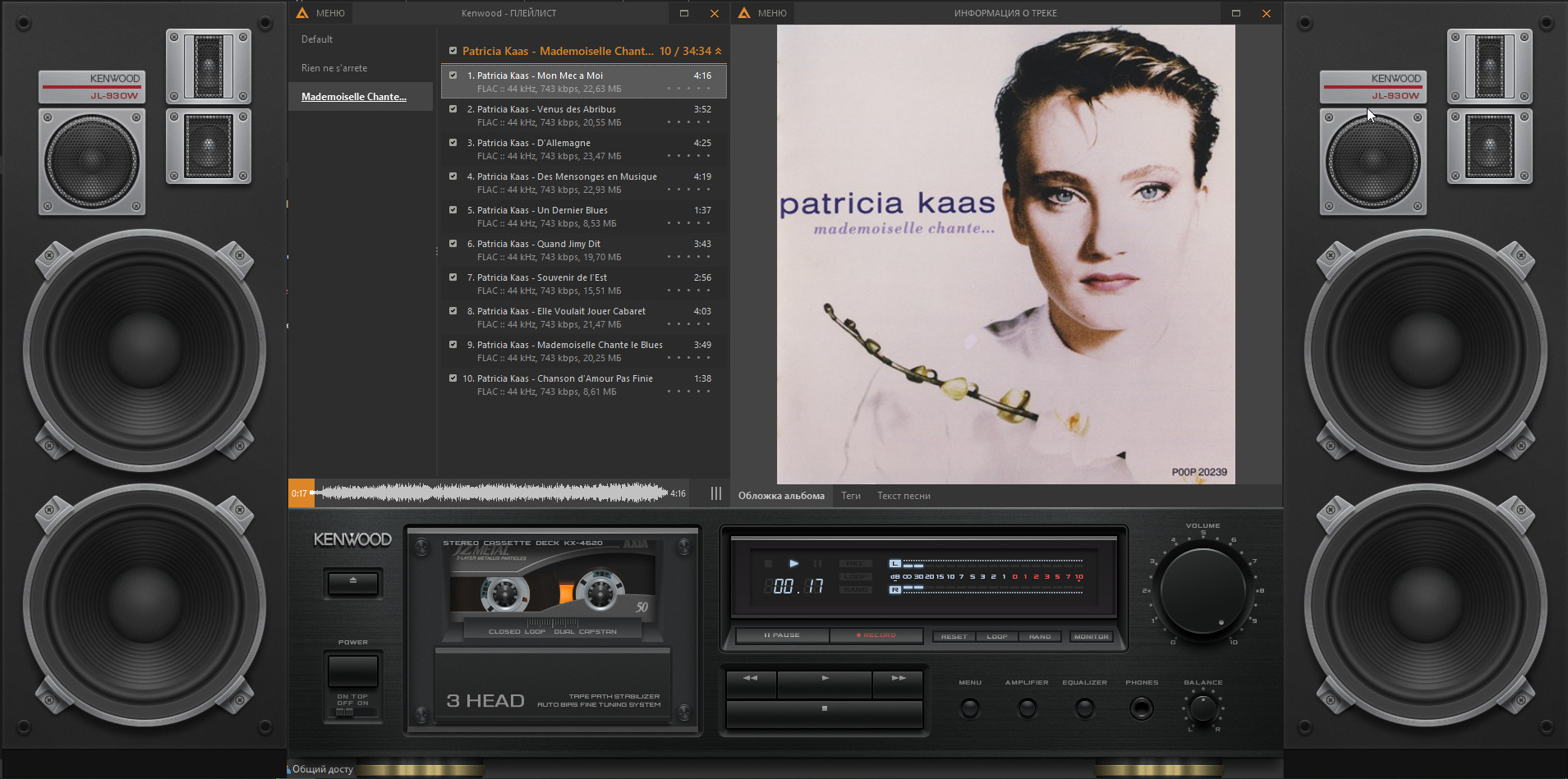Viewport: 1568px width, 779px height.
Task: Click the album cover image
Action: tap(1006, 254)
